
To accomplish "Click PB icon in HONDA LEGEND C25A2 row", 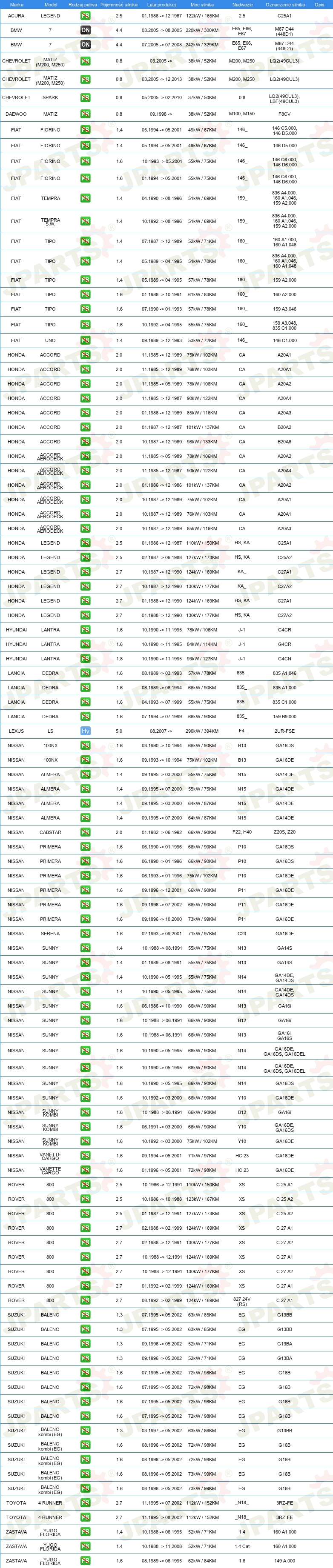I will pos(85,557).
